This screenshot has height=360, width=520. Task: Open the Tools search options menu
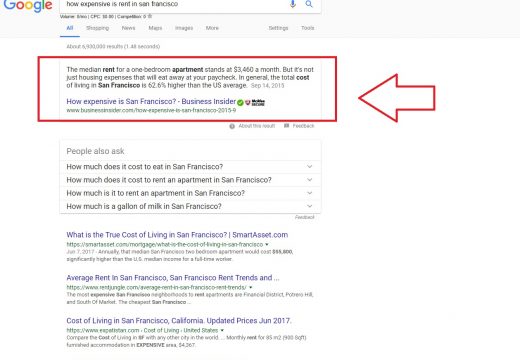click(x=307, y=28)
